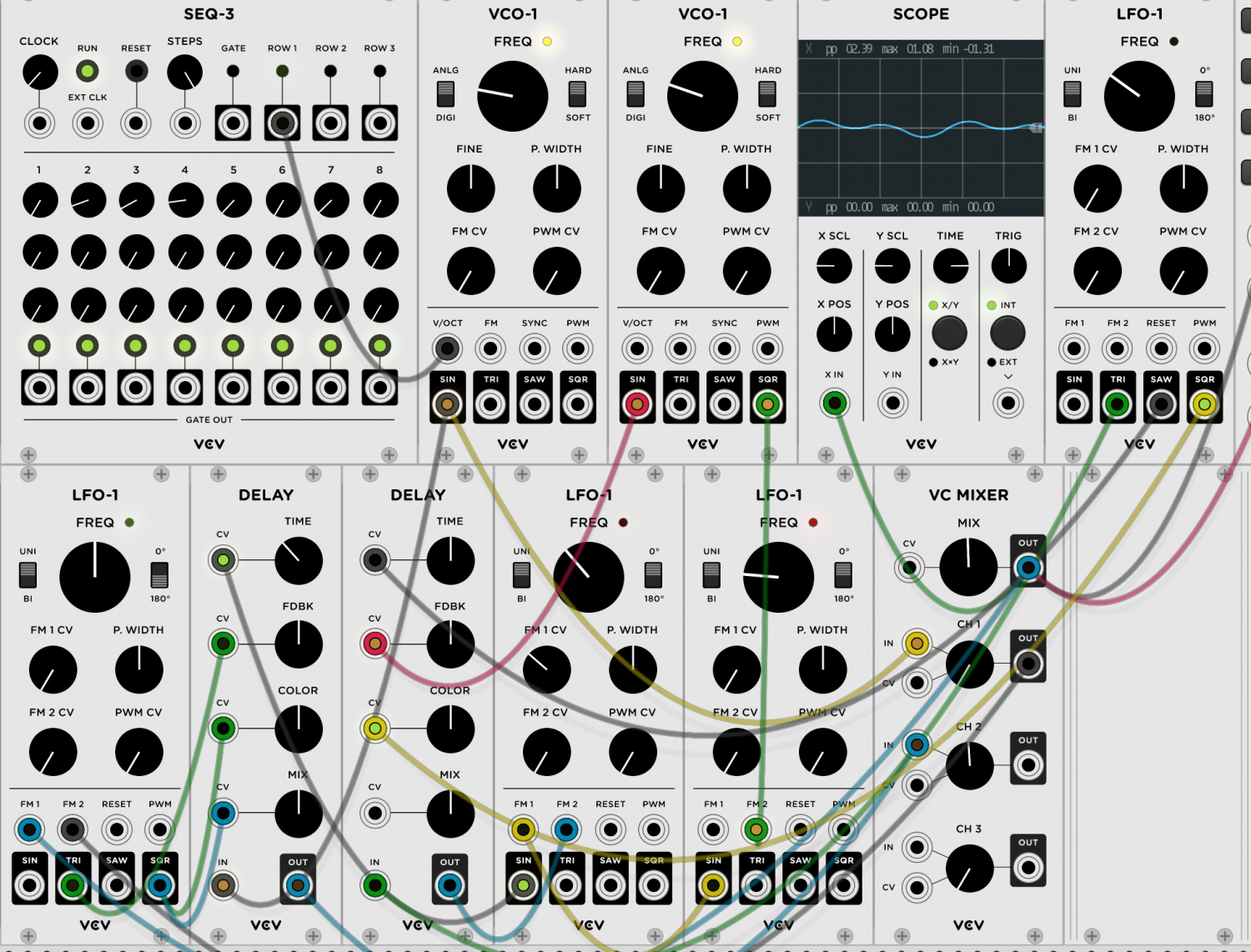This screenshot has height=952, width=1251.
Task: Click the SCOPE TRIG knob
Action: pyautogui.click(x=1008, y=266)
